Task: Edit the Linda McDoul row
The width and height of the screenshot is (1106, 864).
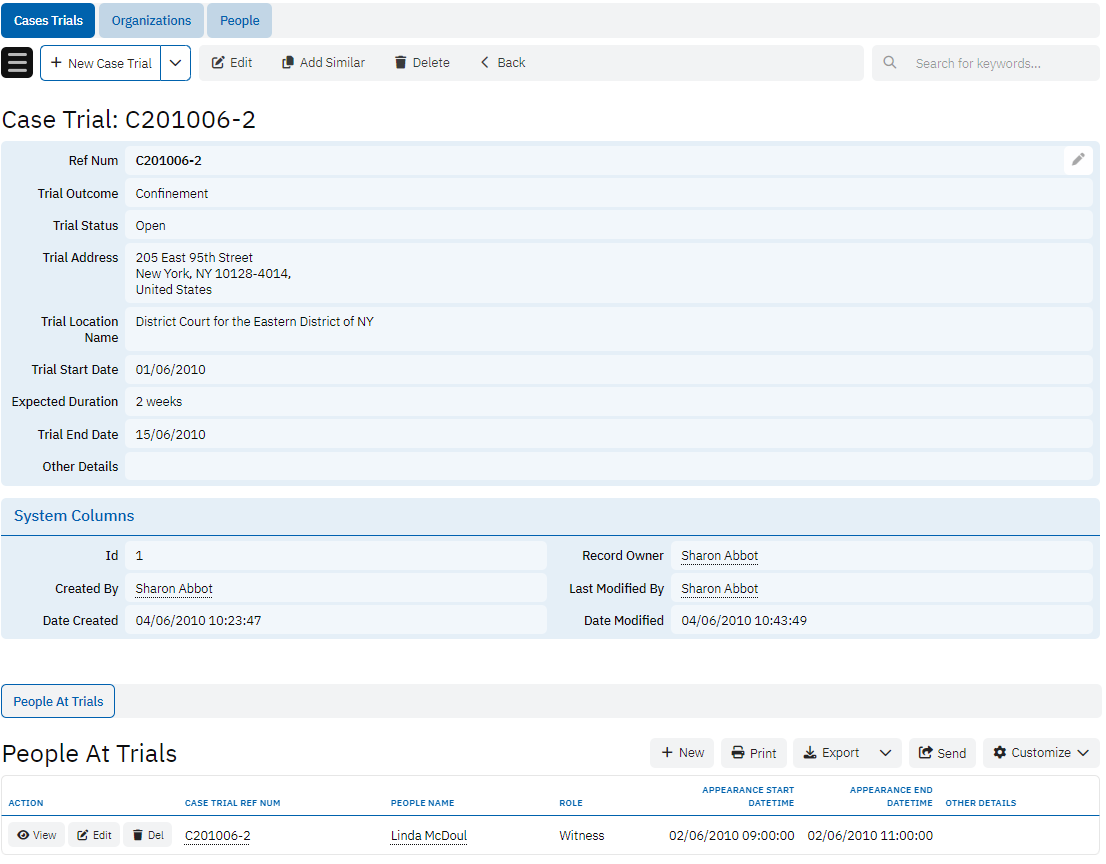Action: [x=94, y=835]
